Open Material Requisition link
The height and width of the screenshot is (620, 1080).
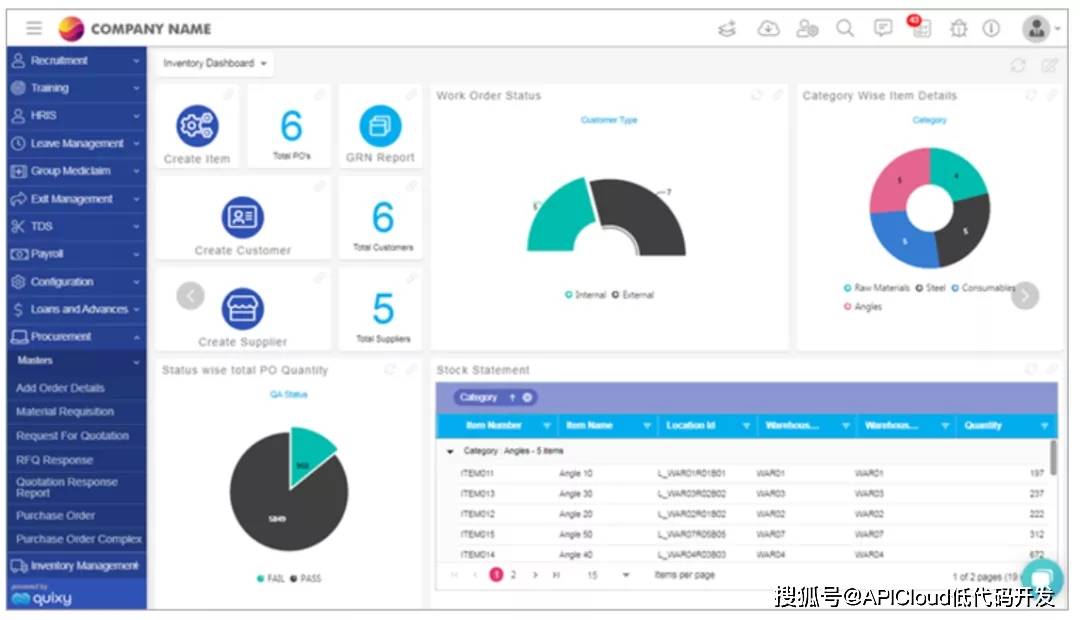[x=65, y=412]
